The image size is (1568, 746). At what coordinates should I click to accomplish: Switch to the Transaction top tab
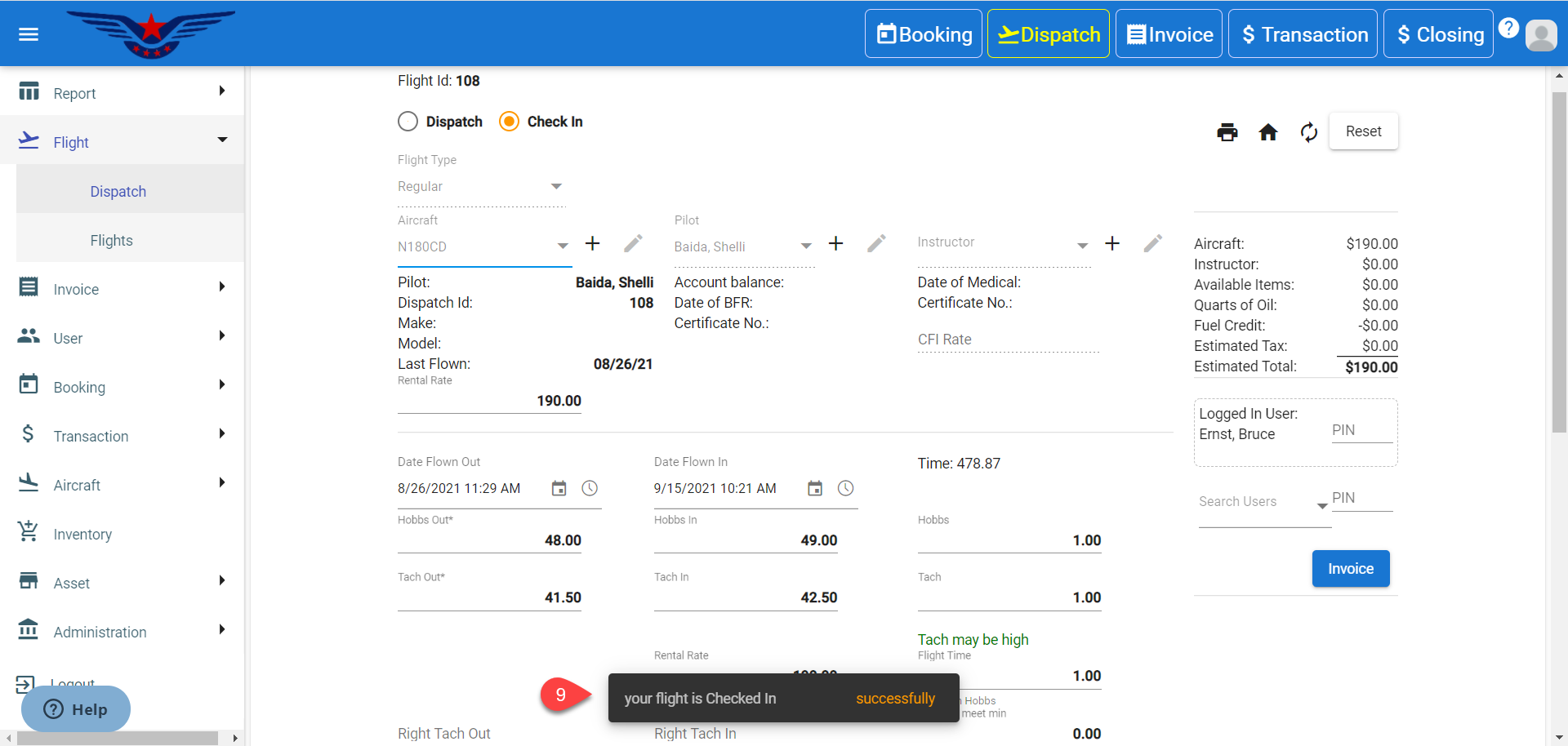pos(1303,34)
